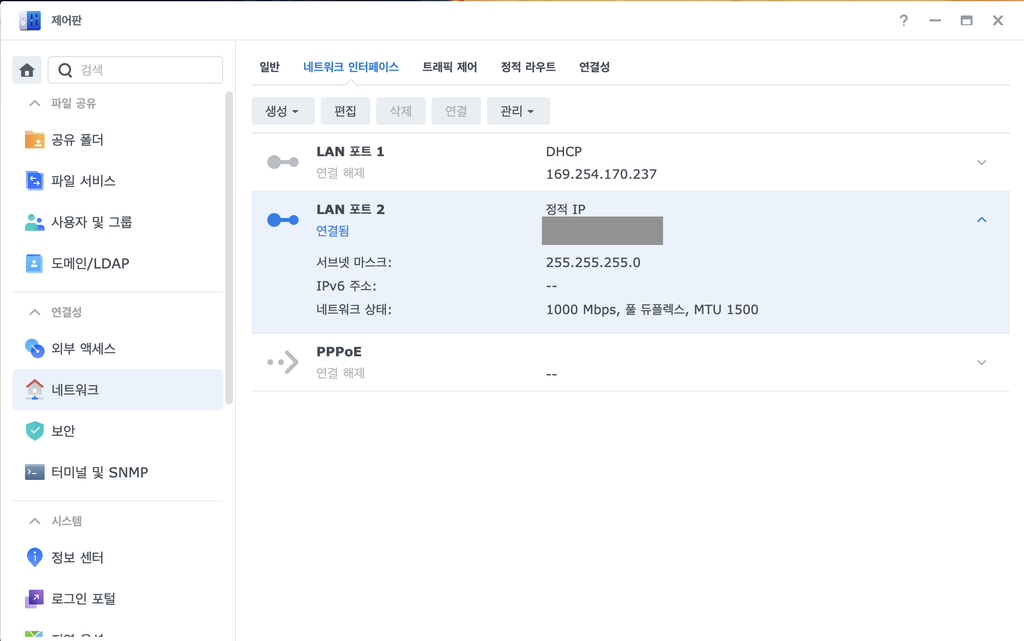Click the 1000 Mbps network status value
The width and height of the screenshot is (1024, 641).
click(x=652, y=309)
